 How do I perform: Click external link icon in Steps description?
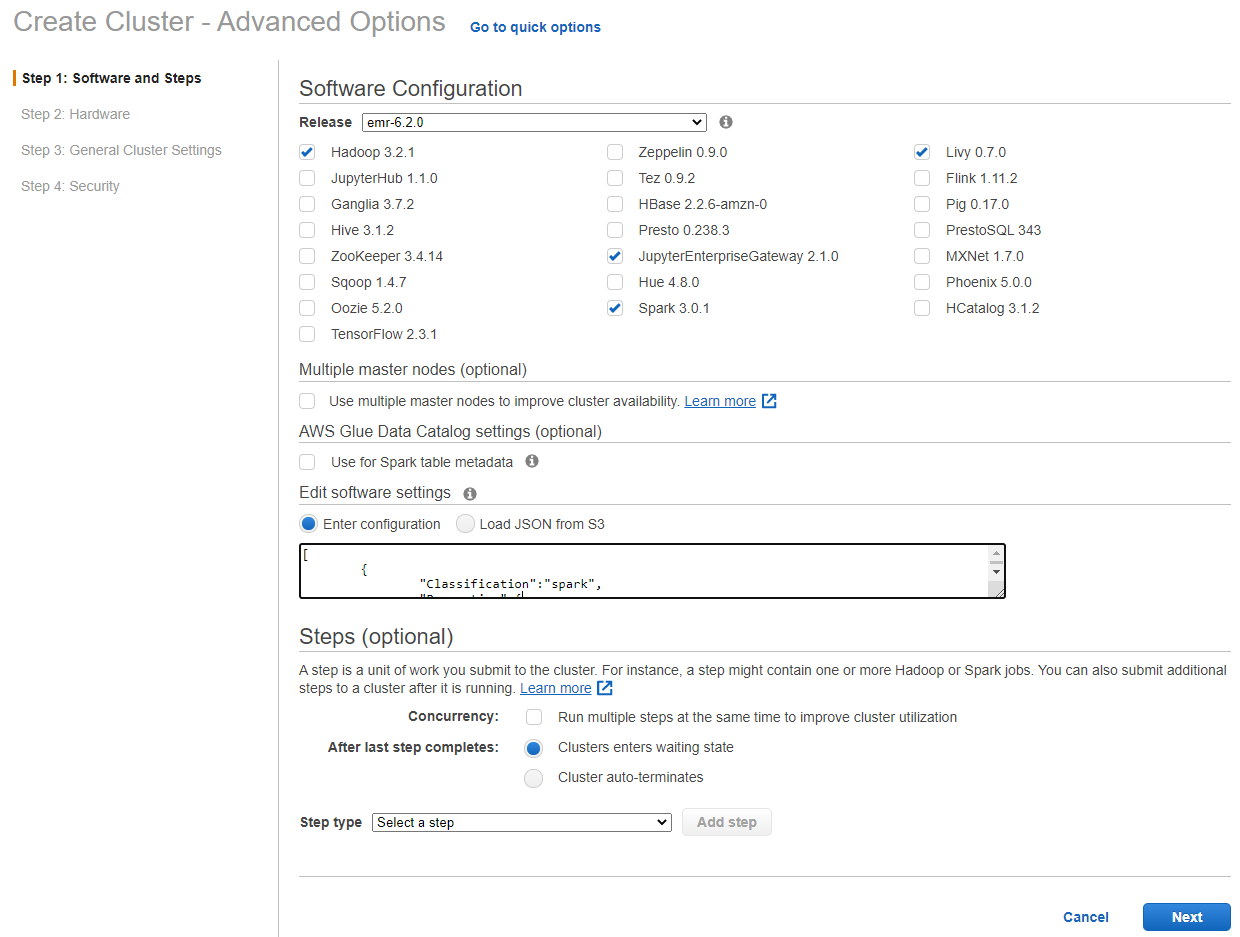click(605, 688)
